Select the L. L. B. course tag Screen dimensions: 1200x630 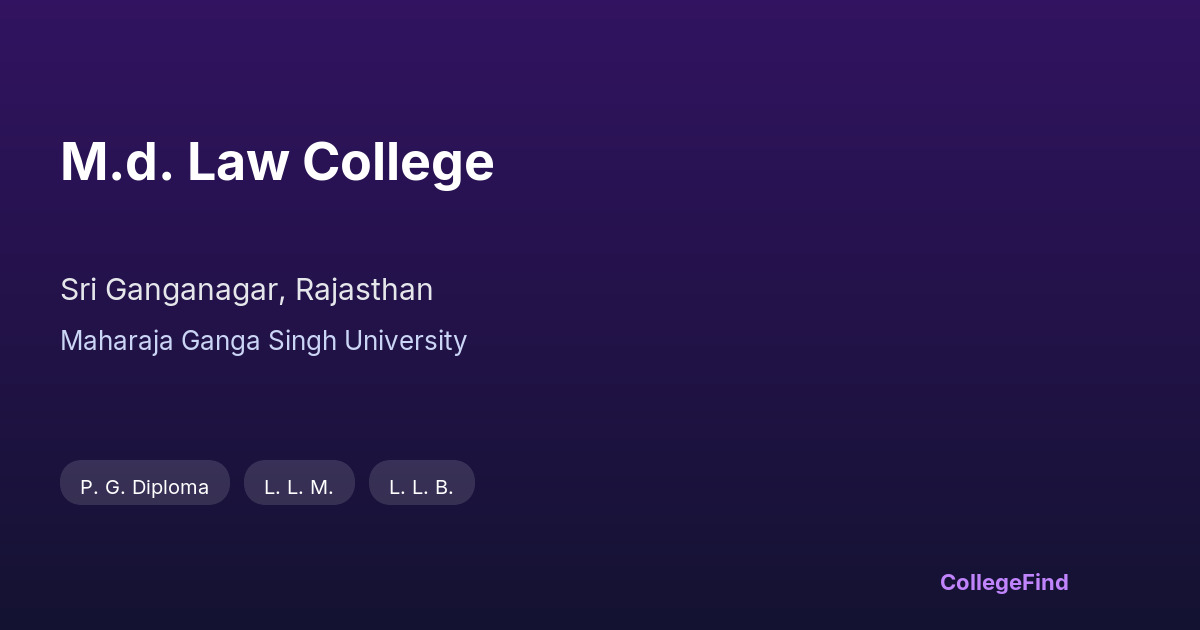coord(421,487)
